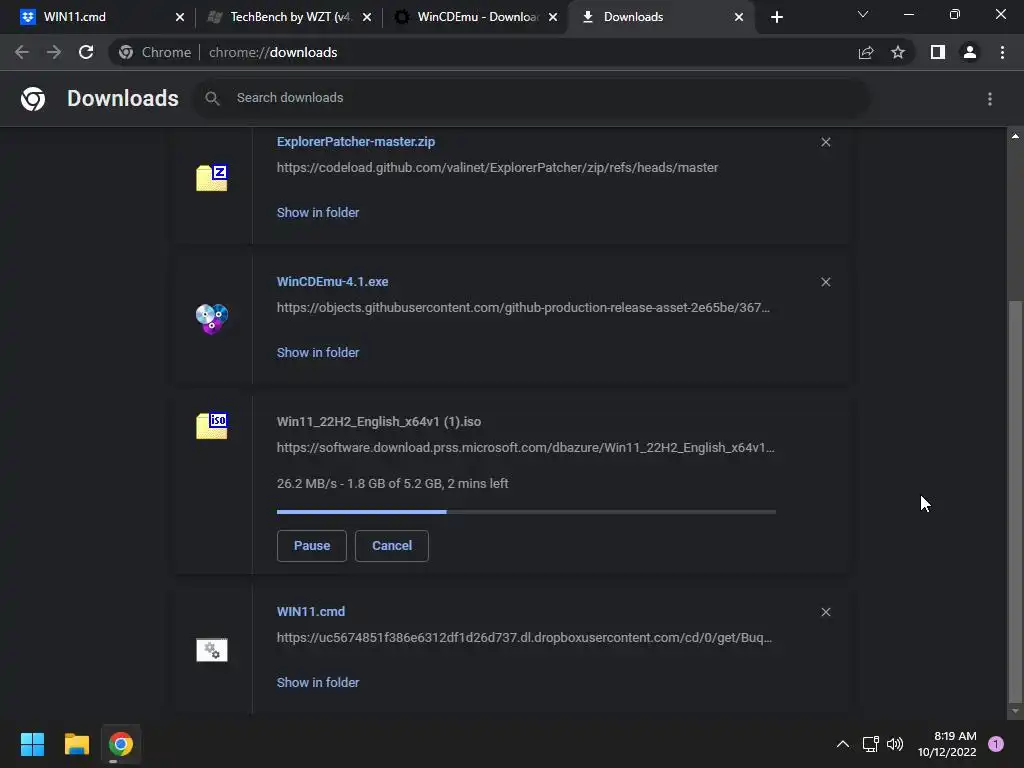1024x768 pixels.
Task: Bookmark this page with the star icon
Action: tap(898, 52)
